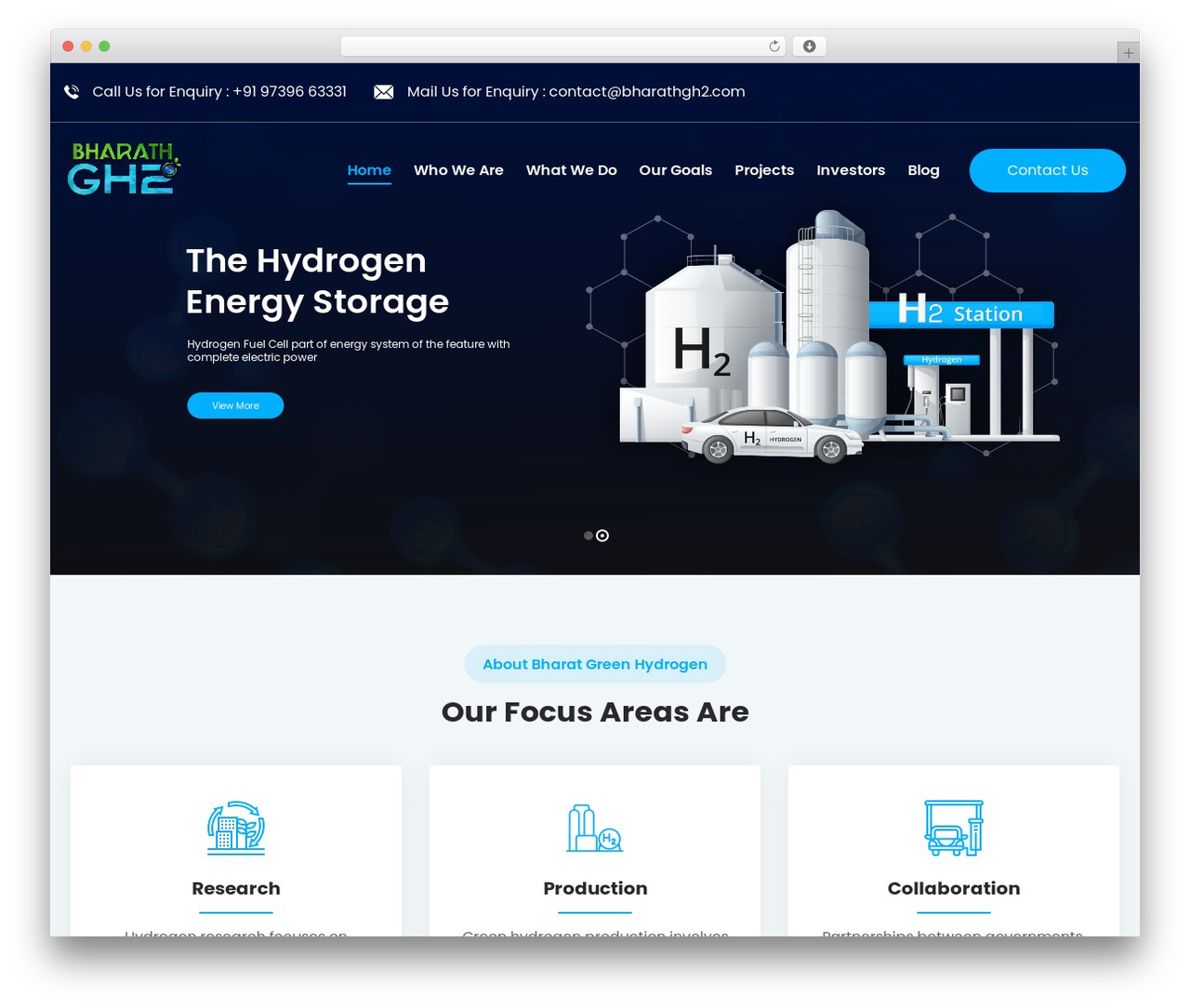Click the phone icon beside Call Us
Viewport: 1190px width, 1008px height.
[x=72, y=92]
